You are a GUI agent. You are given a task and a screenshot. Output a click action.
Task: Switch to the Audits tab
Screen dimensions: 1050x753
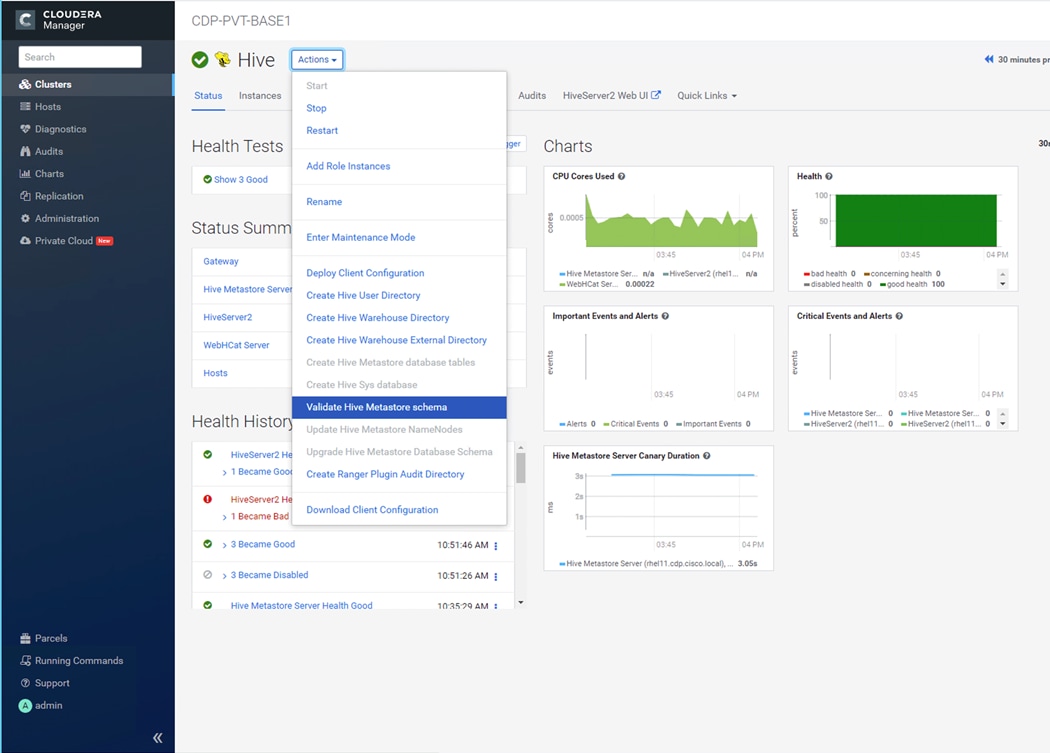click(532, 96)
